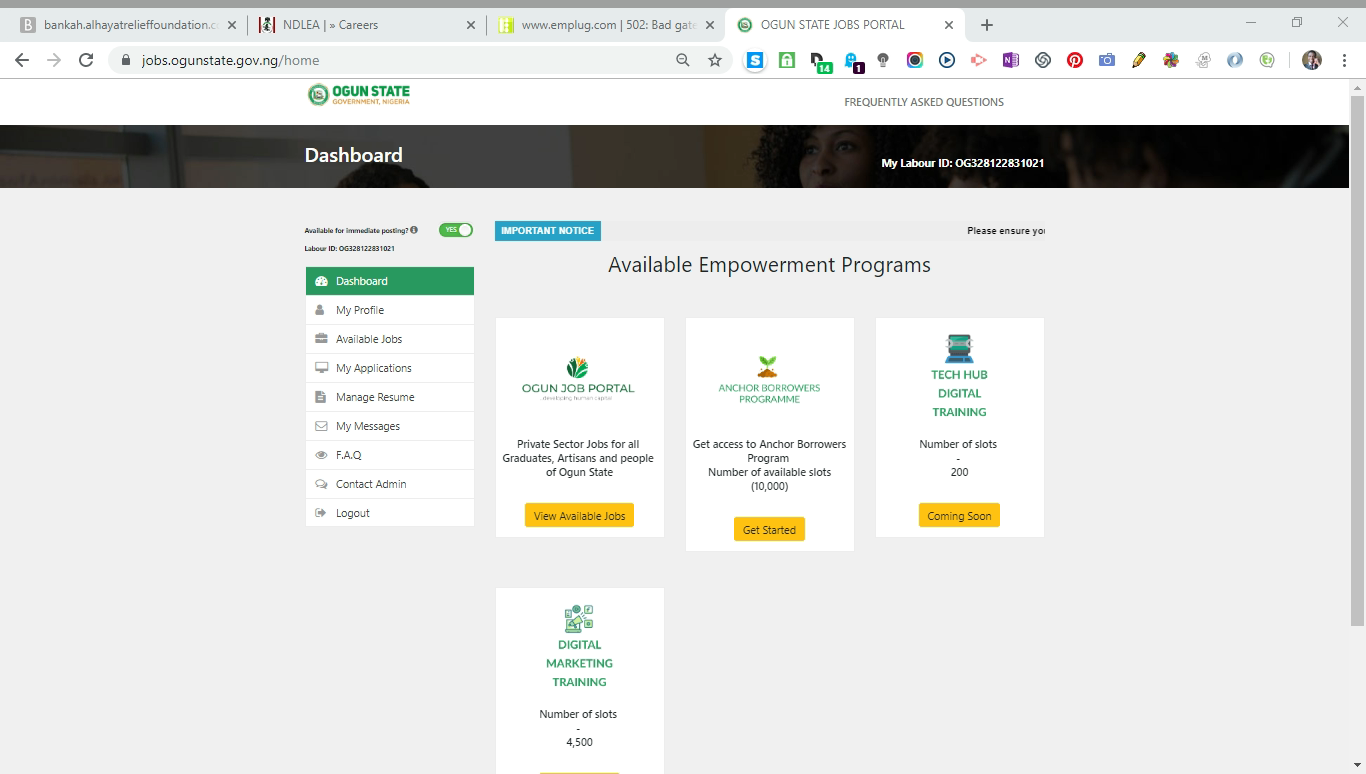Select Available Jobs from the sidebar

click(369, 339)
